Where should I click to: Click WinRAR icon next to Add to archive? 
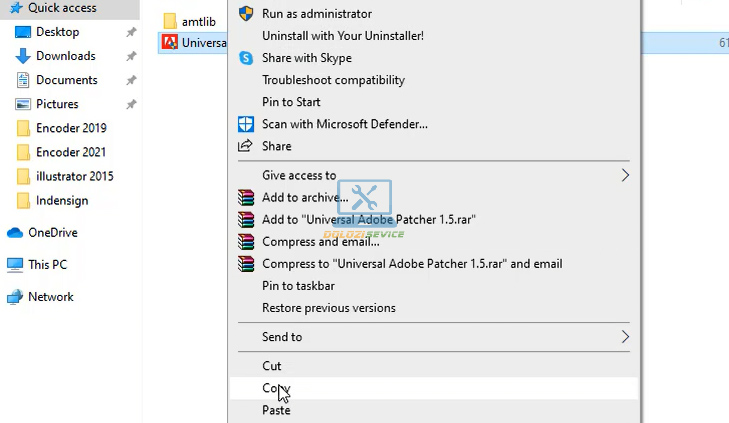tap(246, 198)
